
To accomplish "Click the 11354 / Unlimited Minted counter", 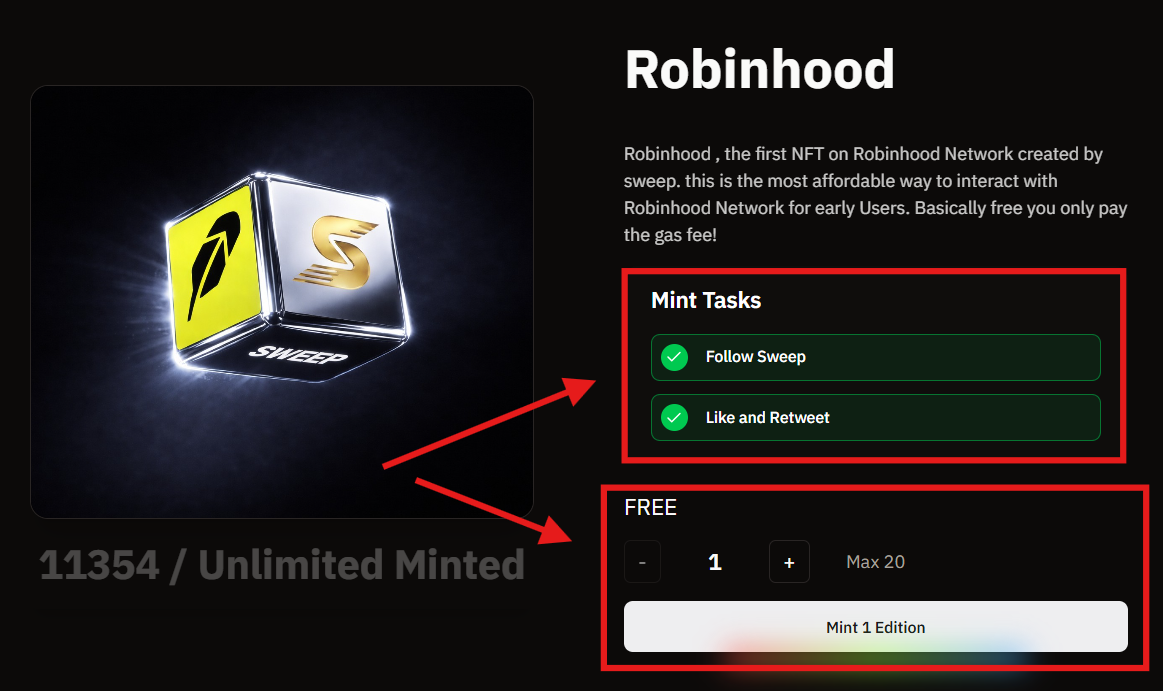I will pos(282,565).
